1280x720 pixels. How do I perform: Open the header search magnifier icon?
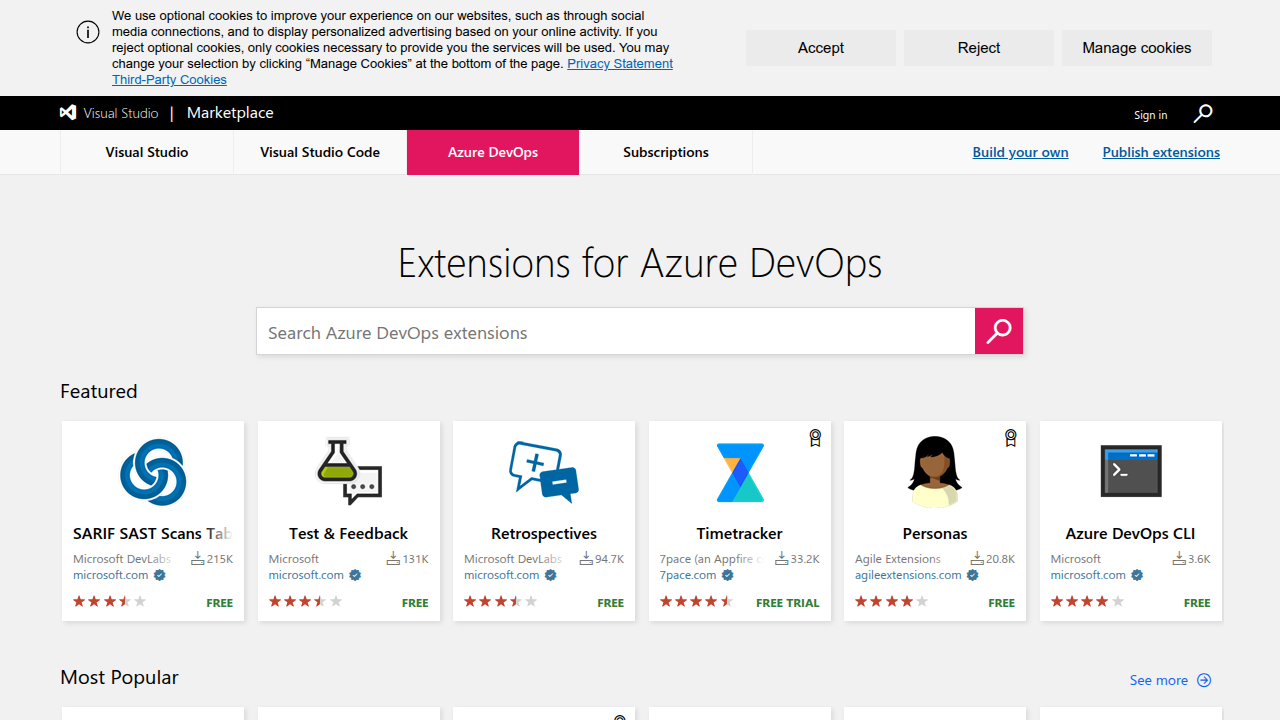(x=1203, y=113)
